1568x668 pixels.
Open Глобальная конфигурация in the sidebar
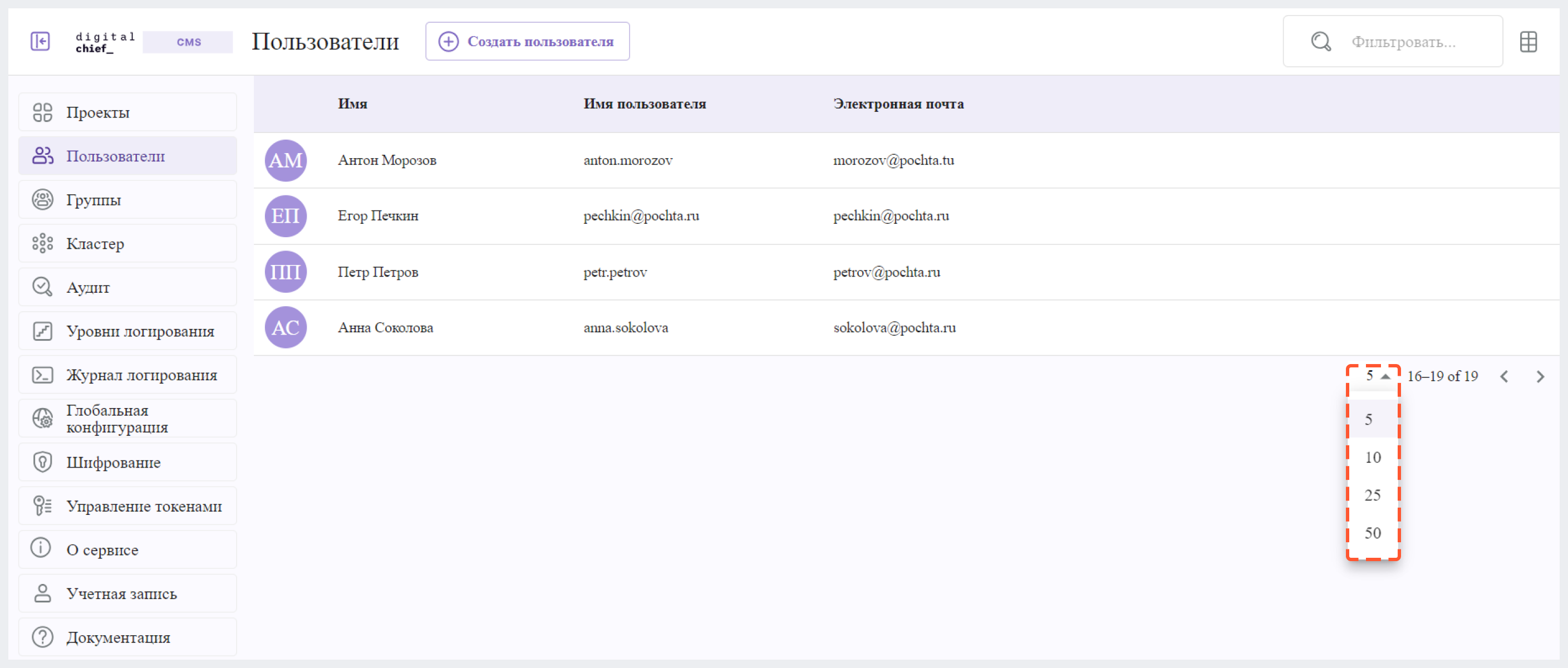[127, 419]
